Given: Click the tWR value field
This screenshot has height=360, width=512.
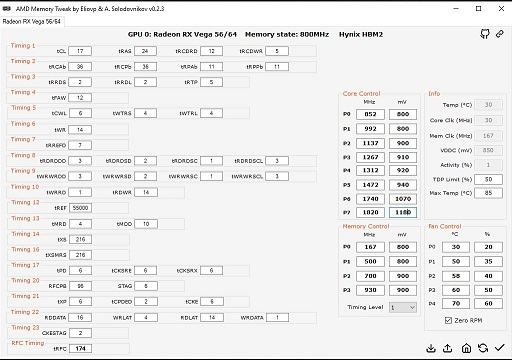Looking at the screenshot, I should pyautogui.click(x=80, y=130).
